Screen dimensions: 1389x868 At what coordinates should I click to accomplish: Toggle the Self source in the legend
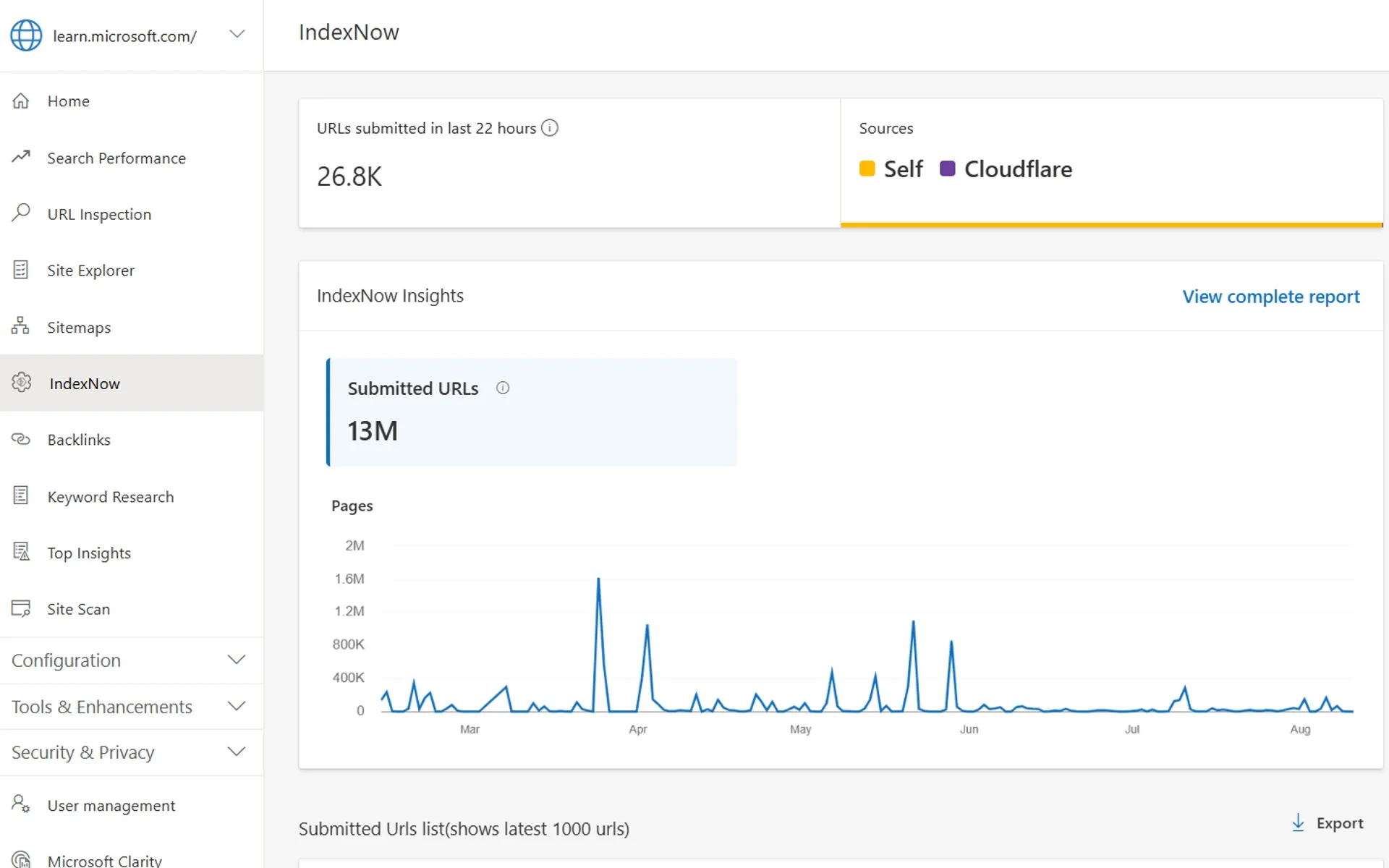point(890,169)
